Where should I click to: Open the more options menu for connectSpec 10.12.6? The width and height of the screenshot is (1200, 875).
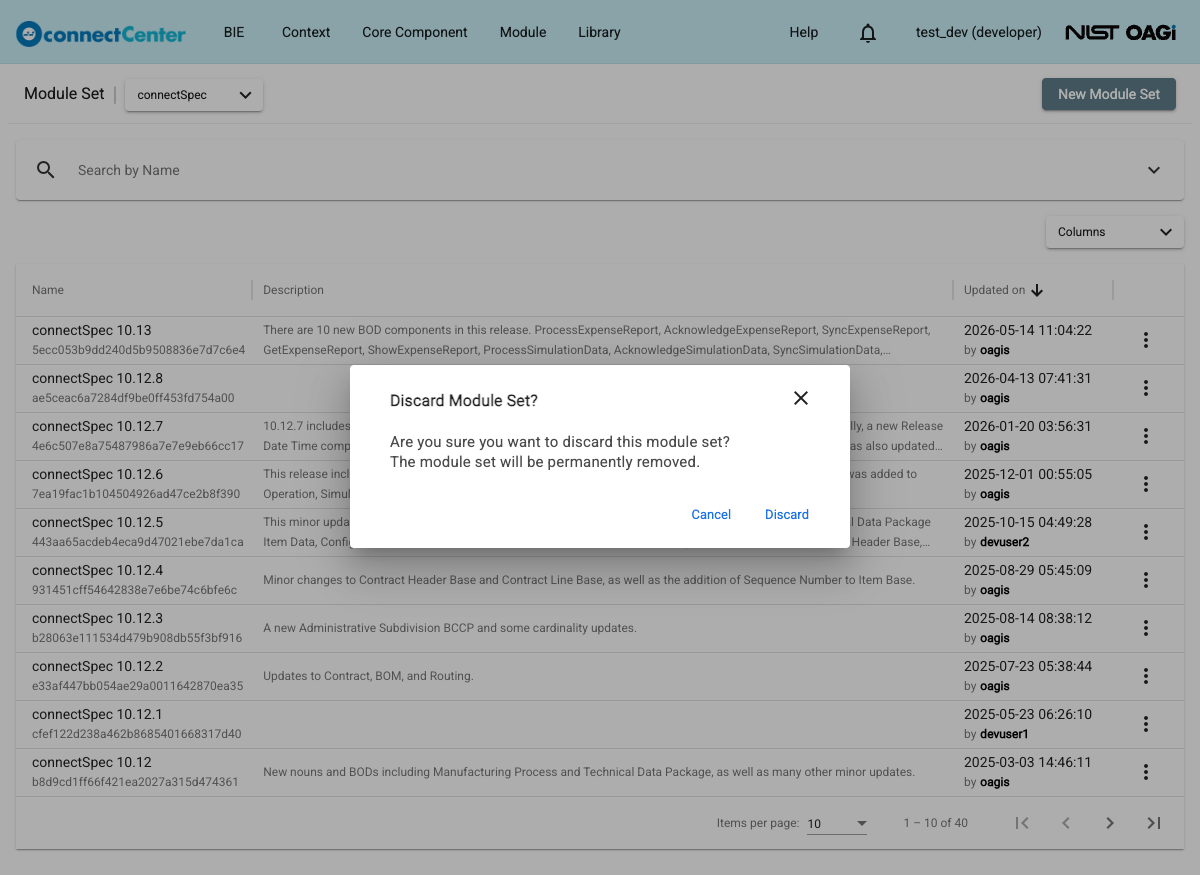[x=1146, y=484]
